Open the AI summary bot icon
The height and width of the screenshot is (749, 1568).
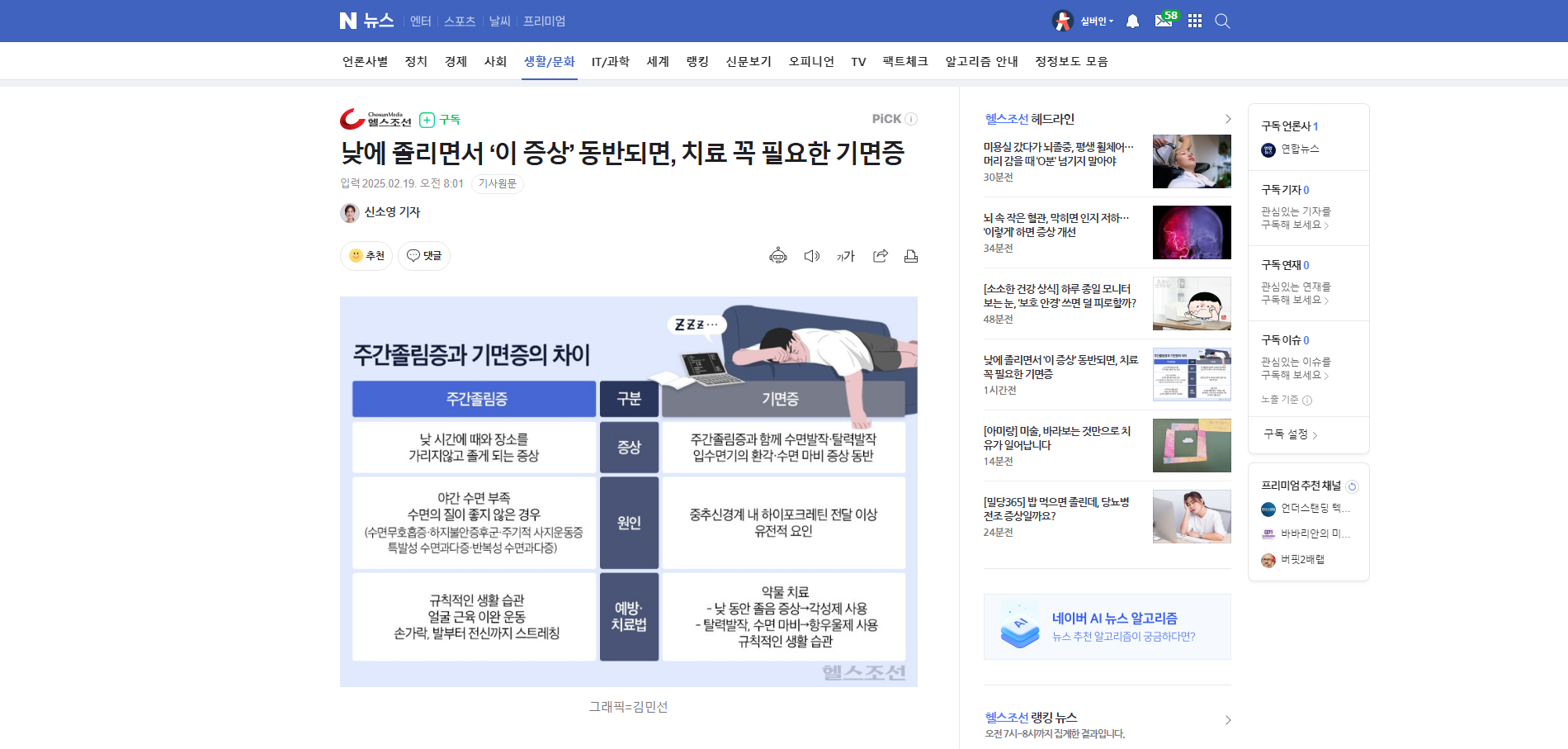[777, 256]
